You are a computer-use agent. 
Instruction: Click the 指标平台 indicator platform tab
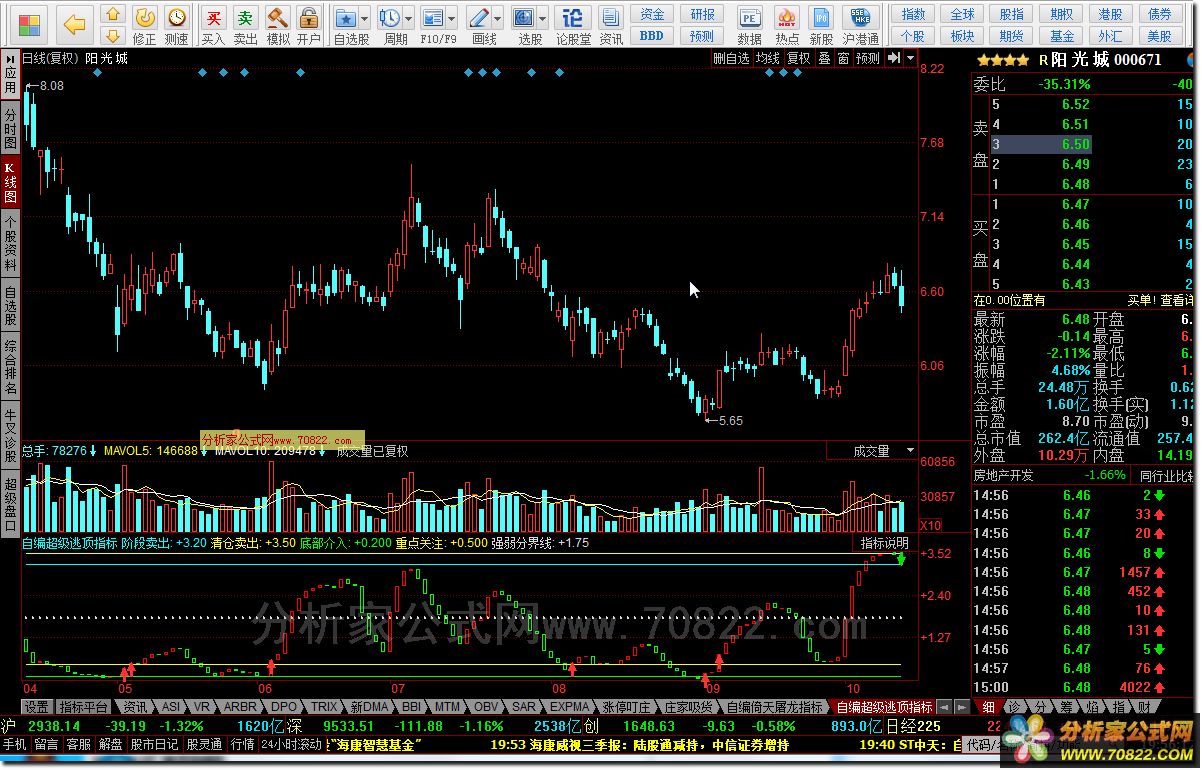82,706
